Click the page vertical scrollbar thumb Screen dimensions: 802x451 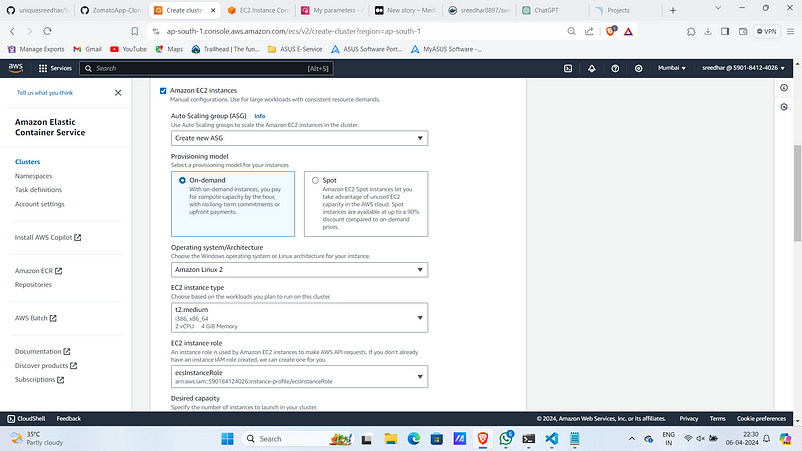[797, 193]
